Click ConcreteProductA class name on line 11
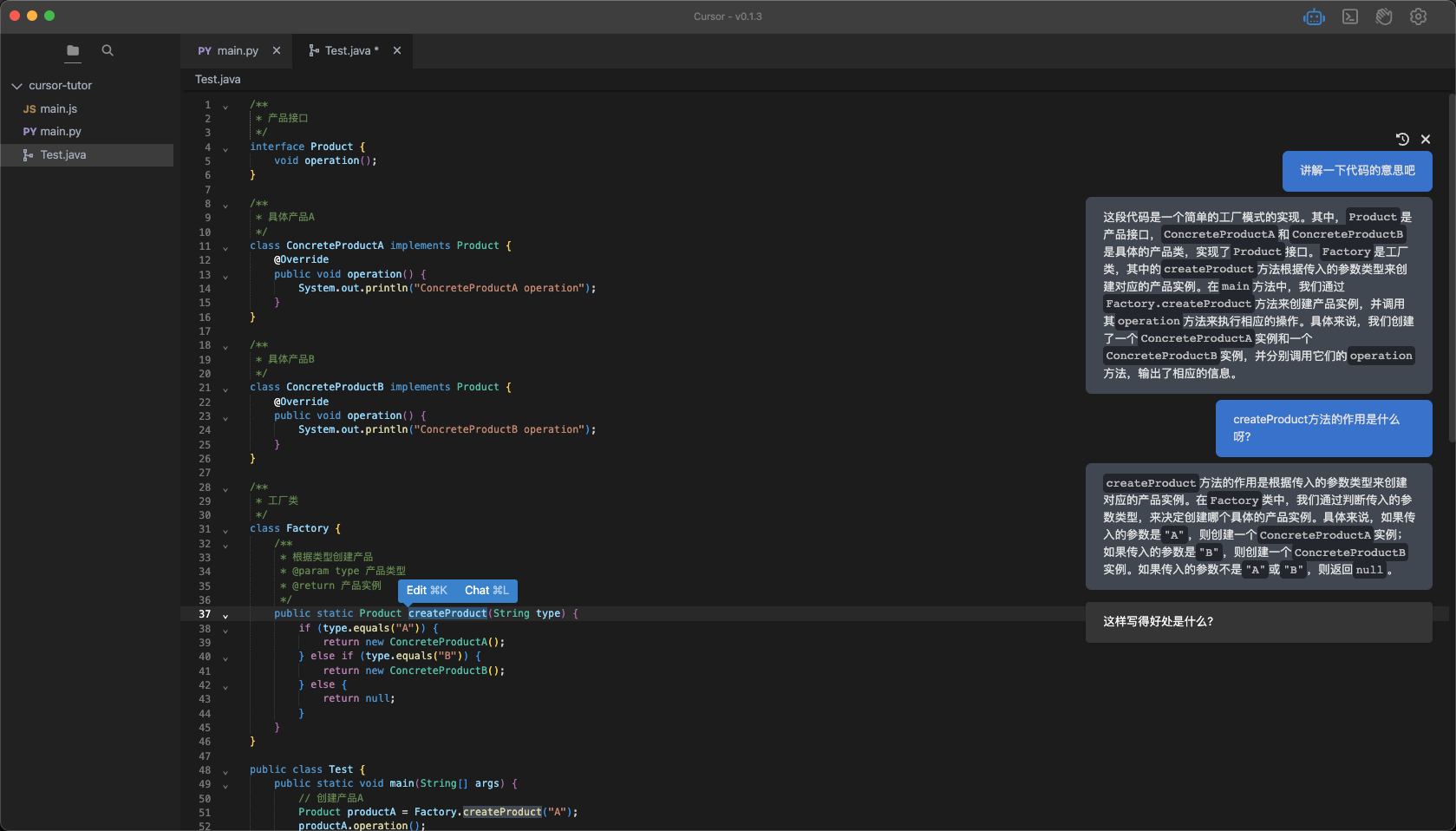The image size is (1456, 831). pos(335,246)
